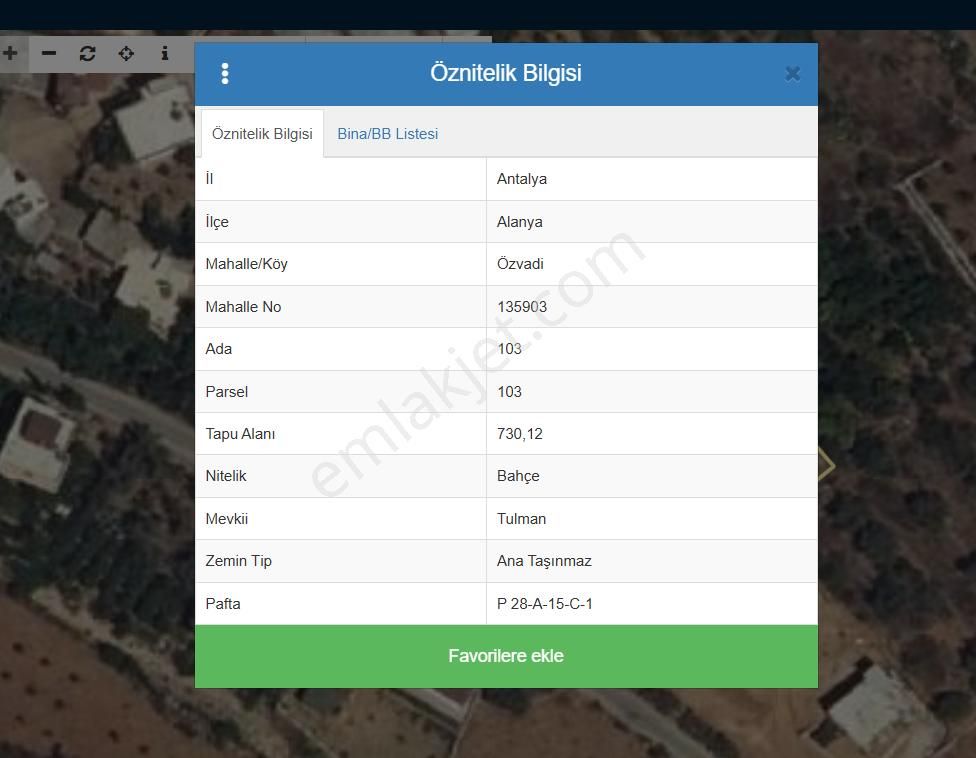Viewport: 976px width, 758px height.
Task: Click the Pafta value P 28-A-15-C-1
Action: 545,604
